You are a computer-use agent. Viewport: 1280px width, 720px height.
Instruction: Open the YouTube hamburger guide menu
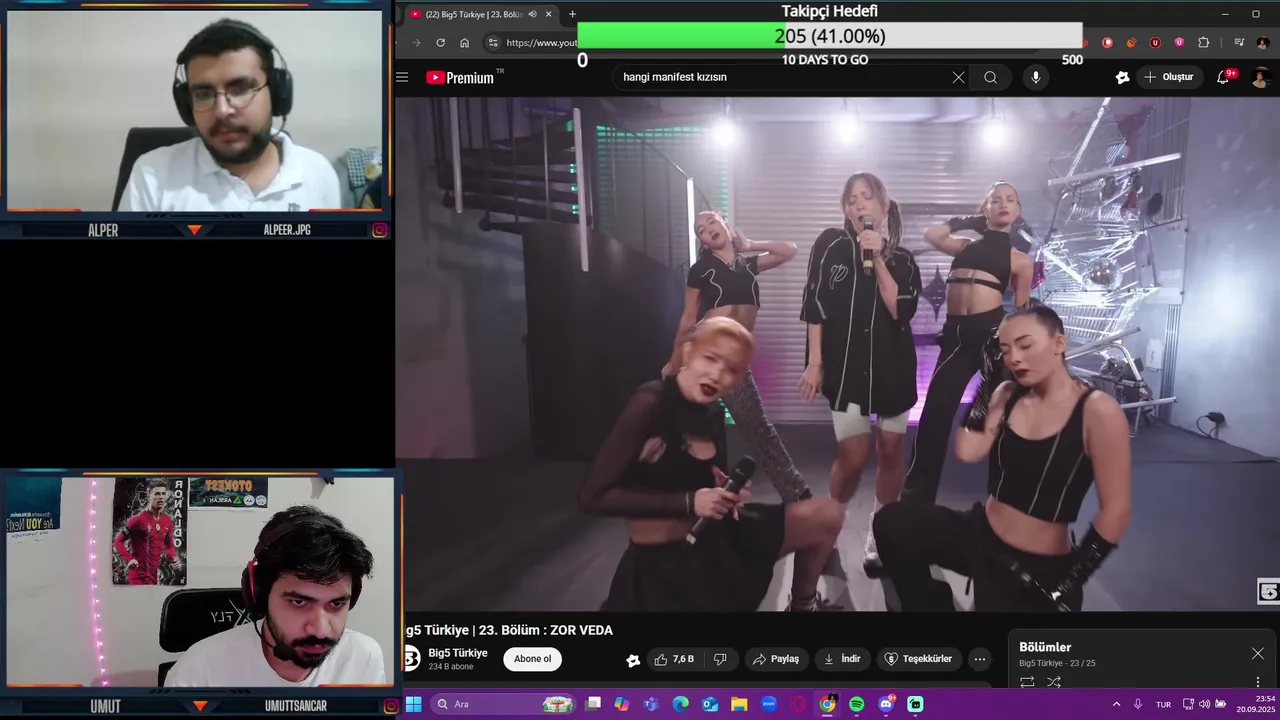tap(402, 77)
